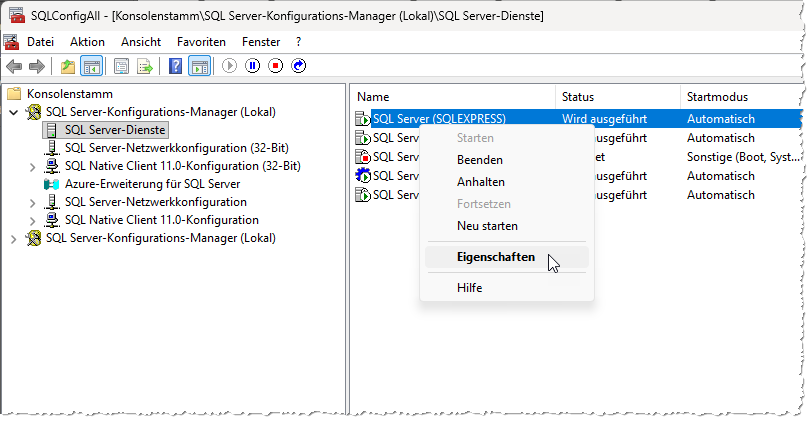810x422 pixels.
Task: Click the Stop service red icon
Action: point(275,66)
